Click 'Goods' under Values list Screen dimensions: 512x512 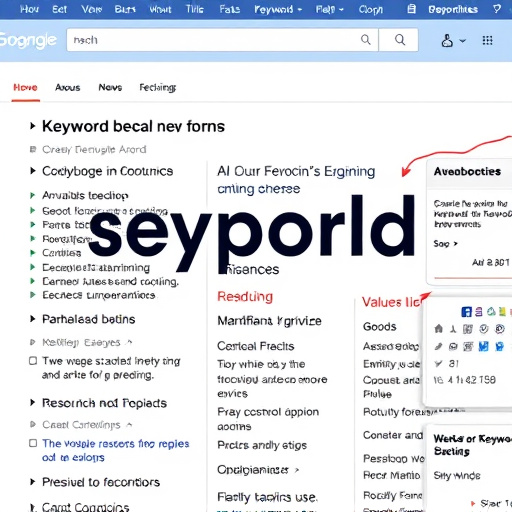[x=380, y=326]
